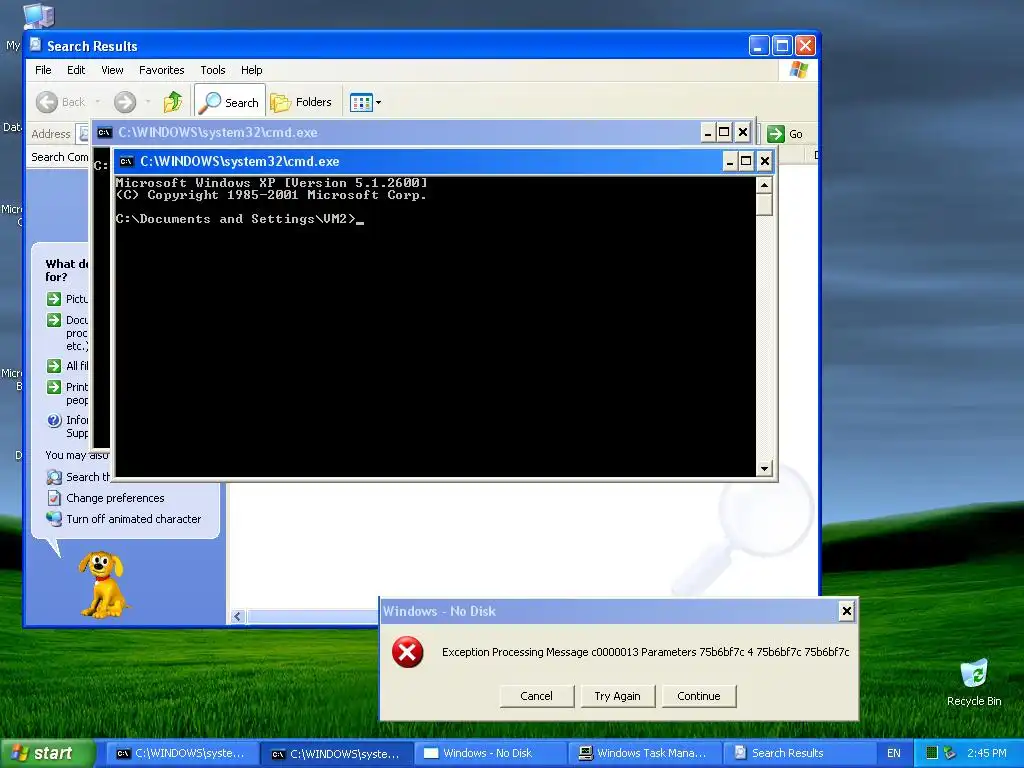Click the Change preferences icon
The height and width of the screenshot is (768, 1024).
[54, 498]
